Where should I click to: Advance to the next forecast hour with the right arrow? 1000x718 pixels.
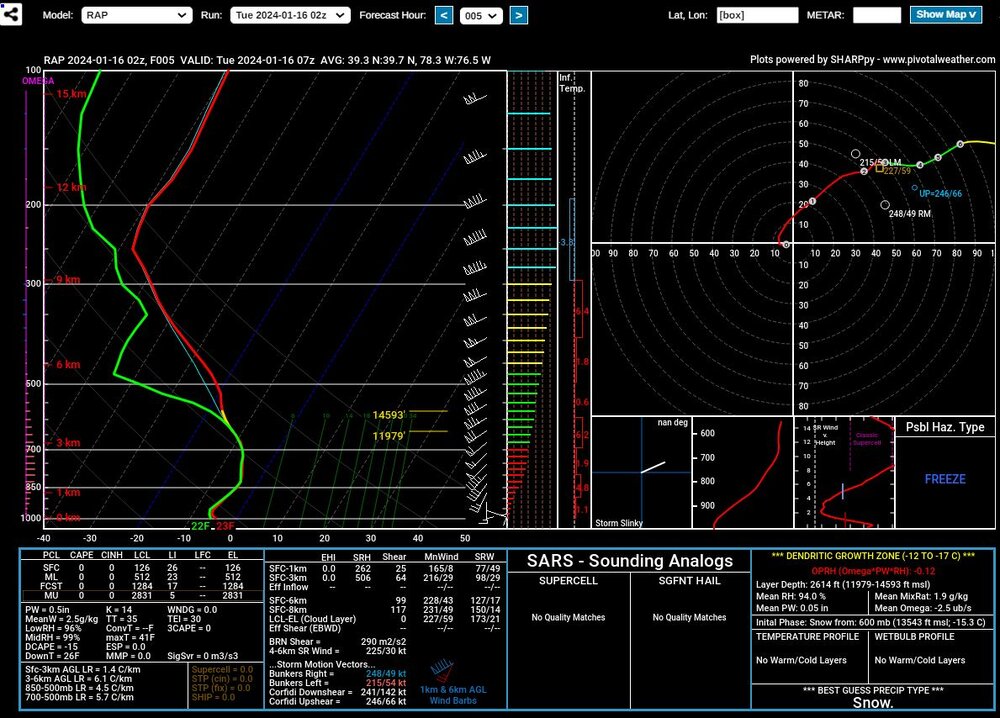coord(518,15)
